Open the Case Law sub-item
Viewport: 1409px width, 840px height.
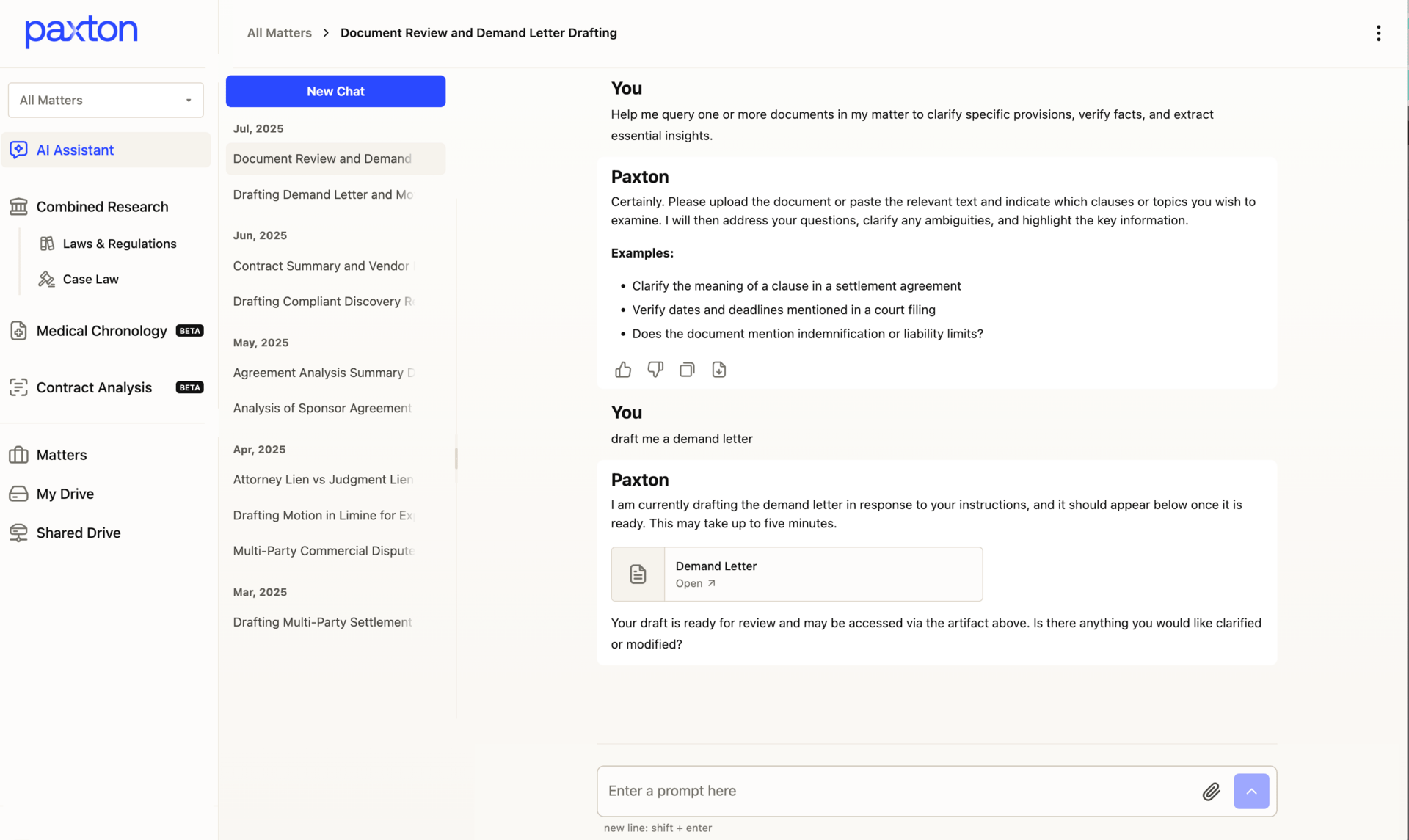click(90, 279)
